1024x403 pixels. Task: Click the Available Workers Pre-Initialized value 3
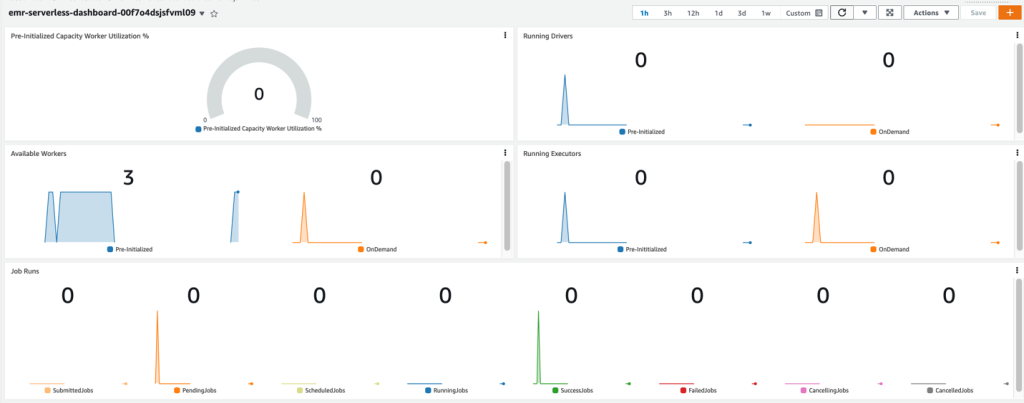point(129,178)
